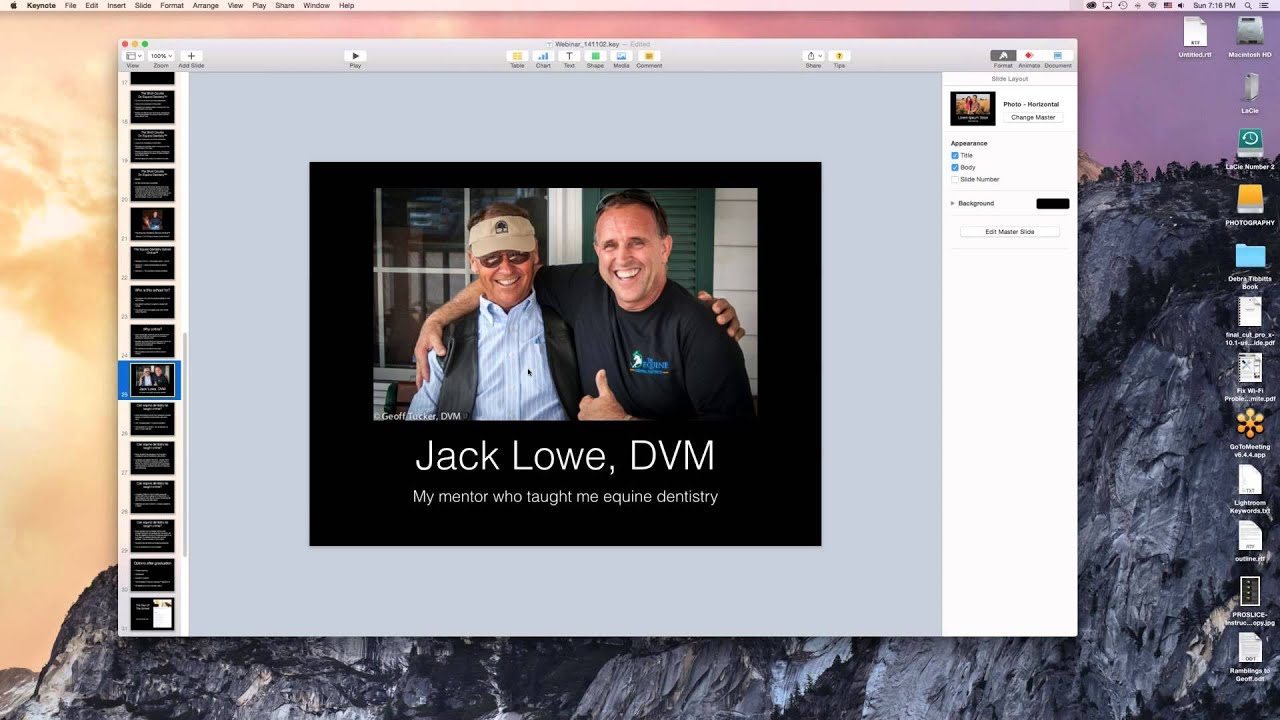Click the slide navigator scrollbar
This screenshot has height=720, width=1280.
point(185,445)
